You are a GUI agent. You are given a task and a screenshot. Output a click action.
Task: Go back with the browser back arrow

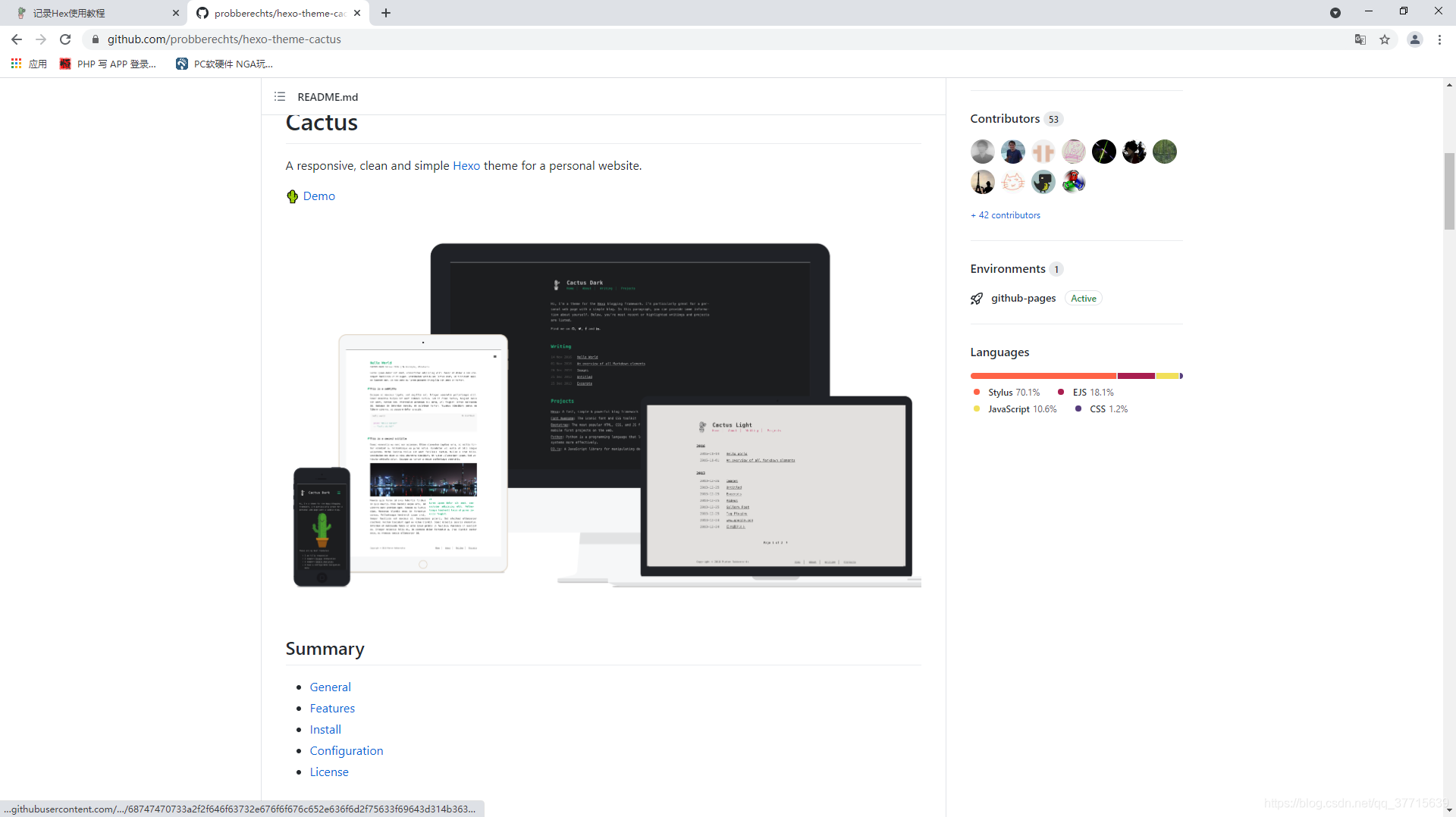tap(17, 39)
